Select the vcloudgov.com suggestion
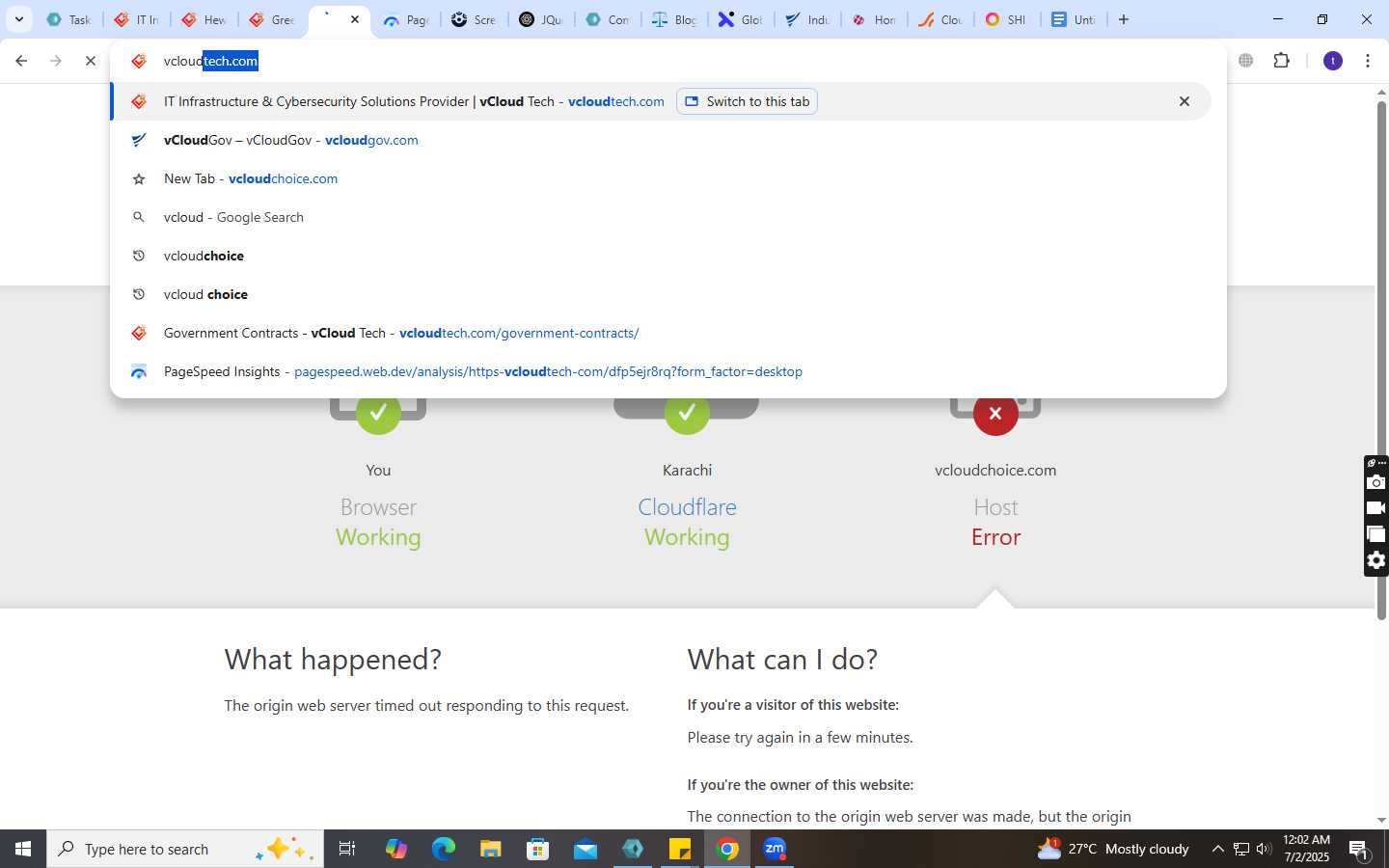The width and height of the screenshot is (1389, 868). (661, 140)
